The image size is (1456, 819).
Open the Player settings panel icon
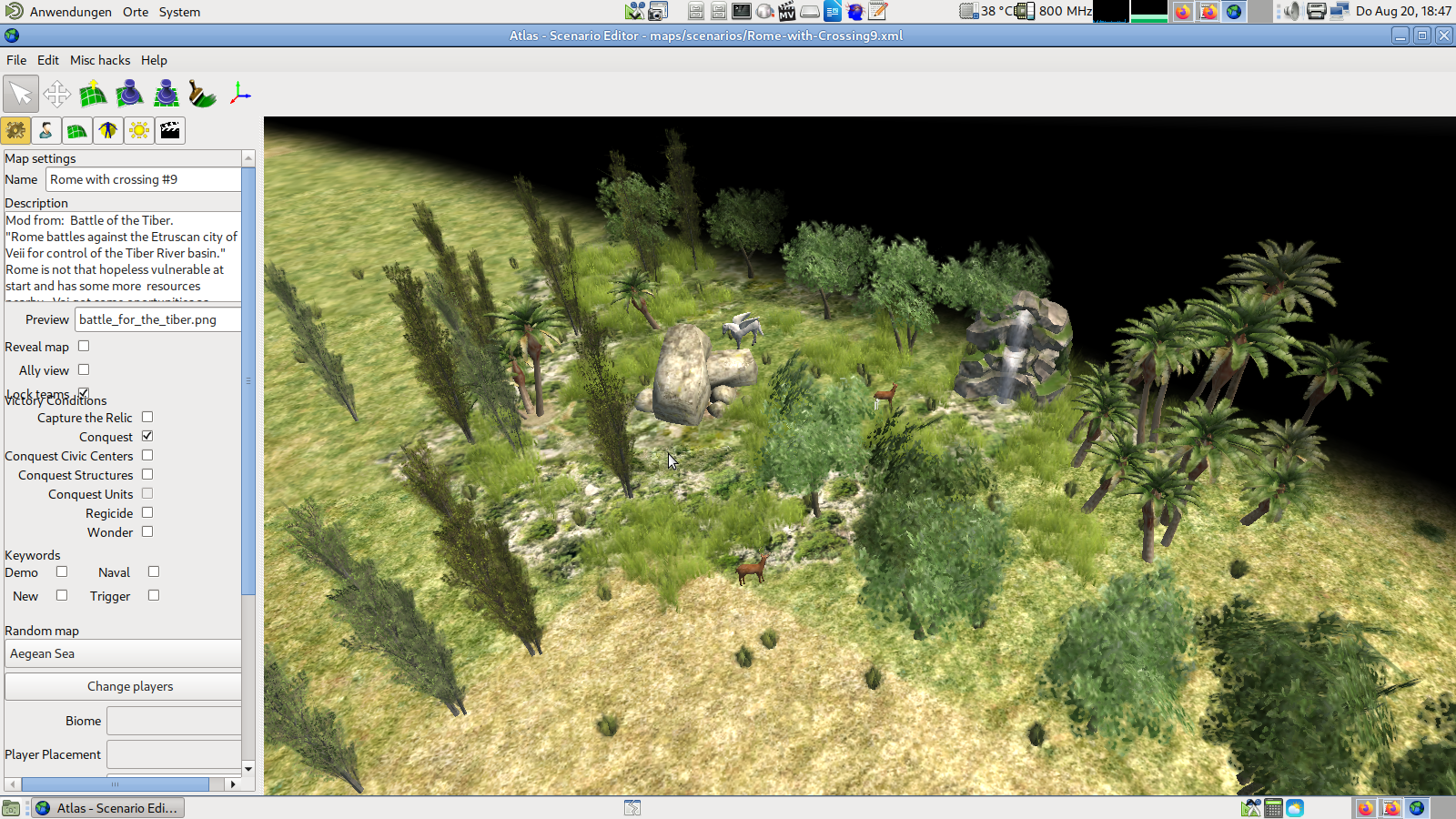[46, 131]
